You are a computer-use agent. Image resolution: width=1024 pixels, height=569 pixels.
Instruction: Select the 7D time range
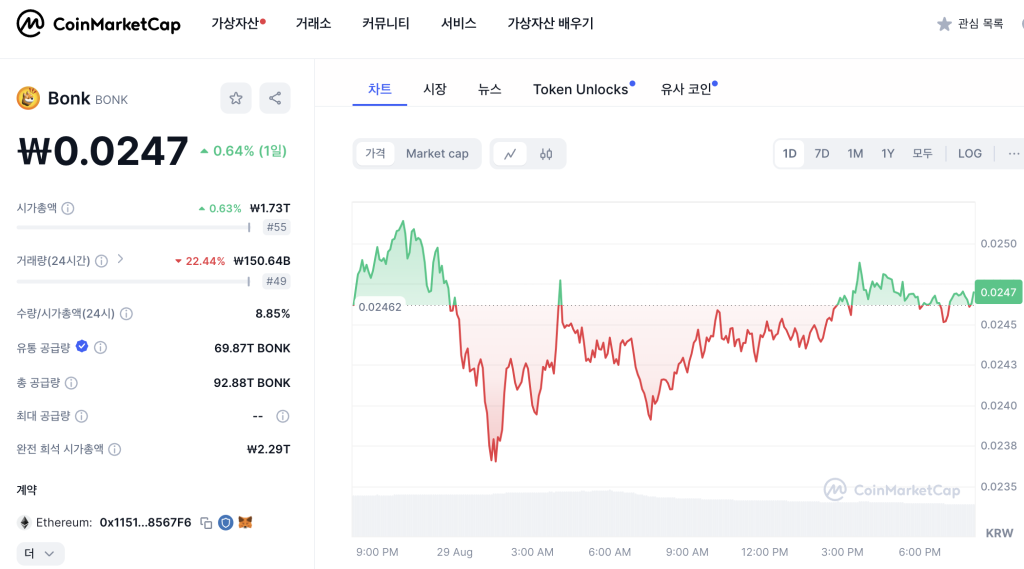(822, 154)
